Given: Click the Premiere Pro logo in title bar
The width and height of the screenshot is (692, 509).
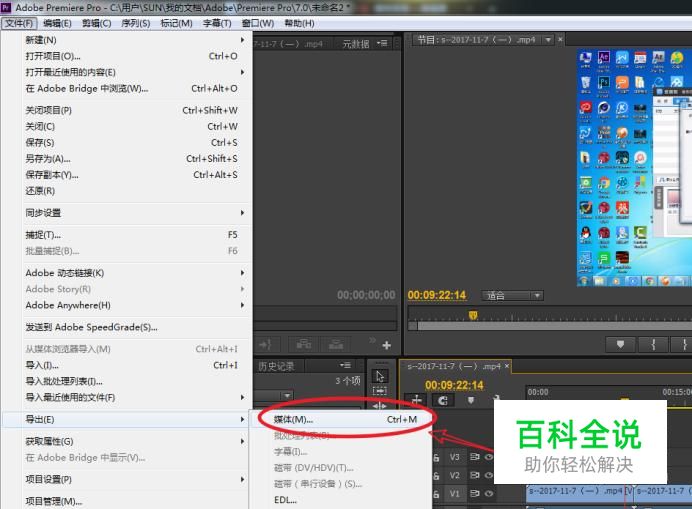Looking at the screenshot, I should [6, 7].
